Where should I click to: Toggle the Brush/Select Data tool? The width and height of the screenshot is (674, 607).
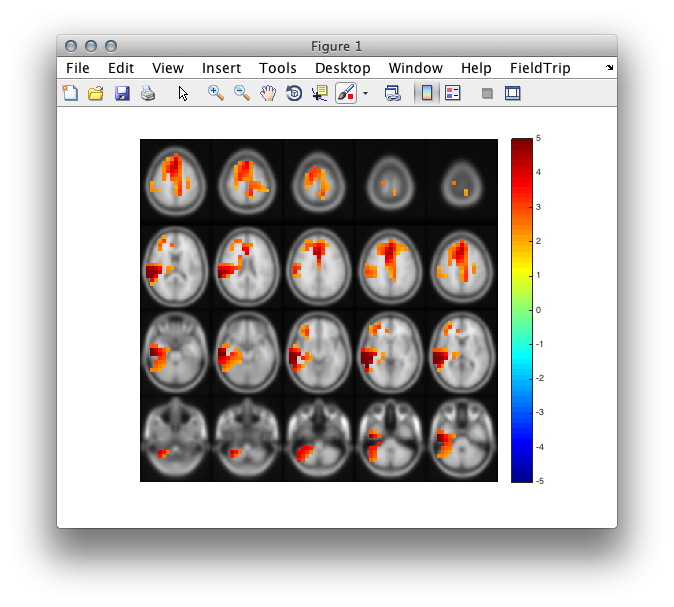pyautogui.click(x=346, y=93)
